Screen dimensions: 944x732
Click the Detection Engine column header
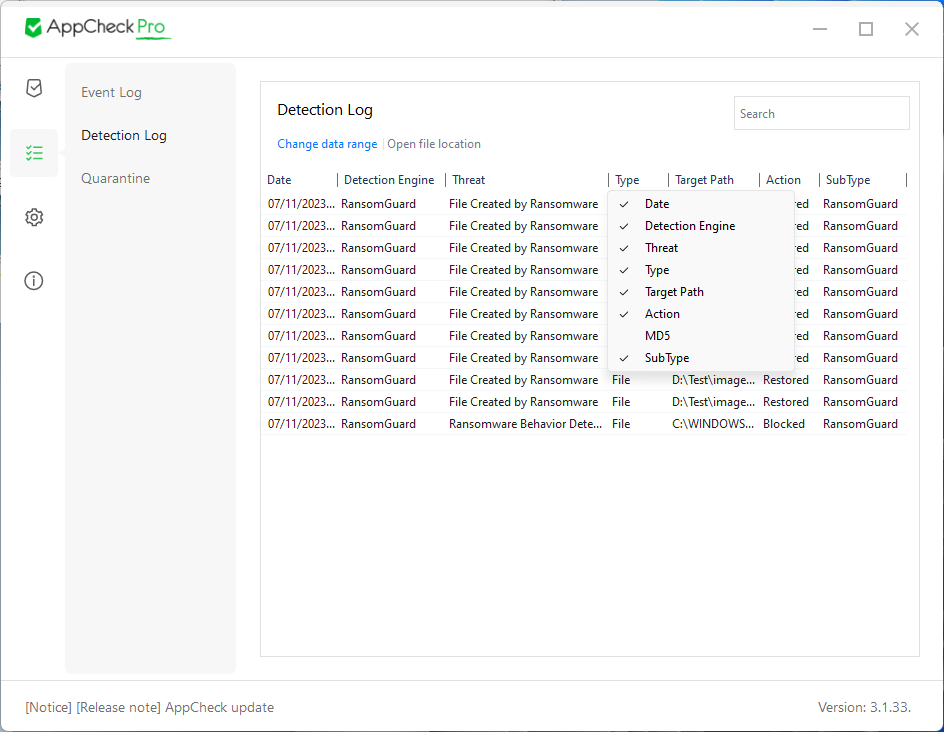pyautogui.click(x=389, y=180)
